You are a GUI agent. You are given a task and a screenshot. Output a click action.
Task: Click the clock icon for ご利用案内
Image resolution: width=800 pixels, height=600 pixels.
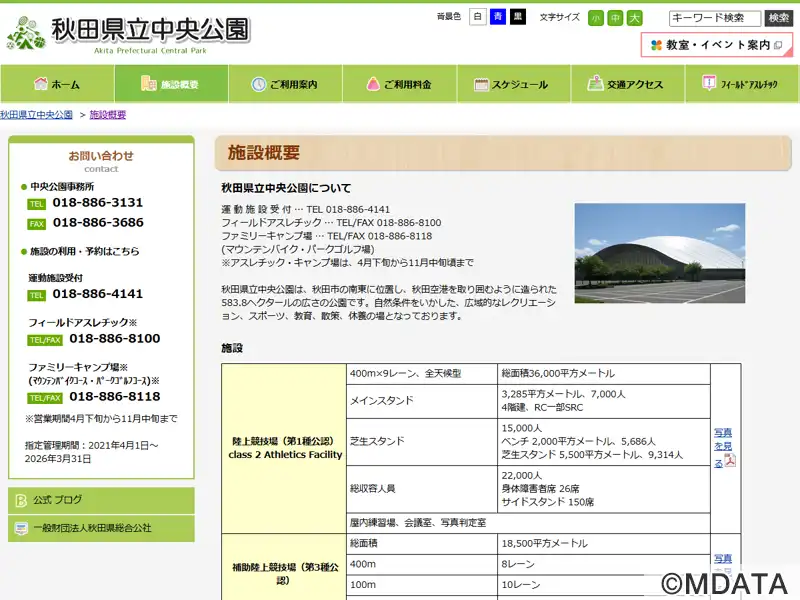point(258,84)
